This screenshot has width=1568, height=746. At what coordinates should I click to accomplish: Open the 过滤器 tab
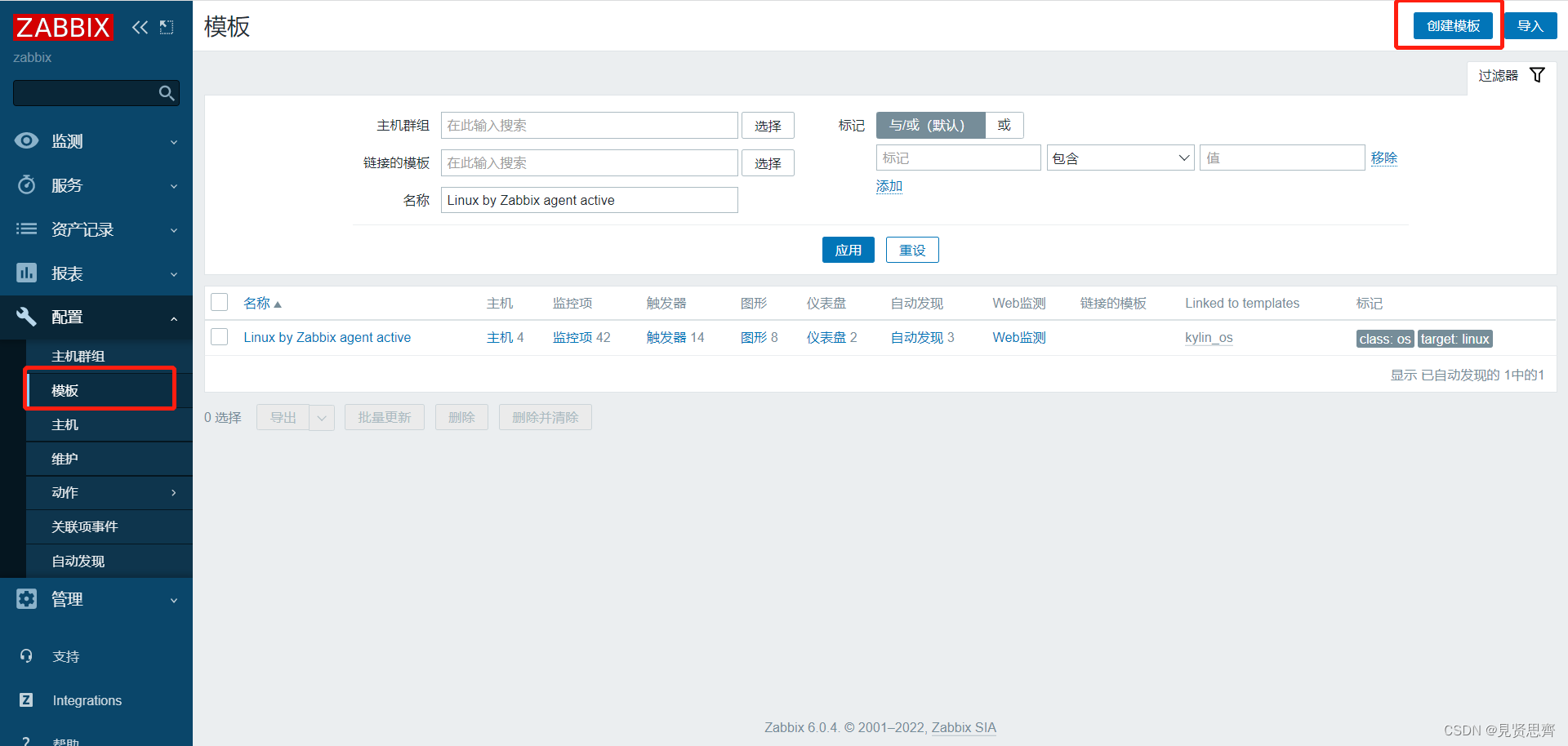tap(1512, 75)
